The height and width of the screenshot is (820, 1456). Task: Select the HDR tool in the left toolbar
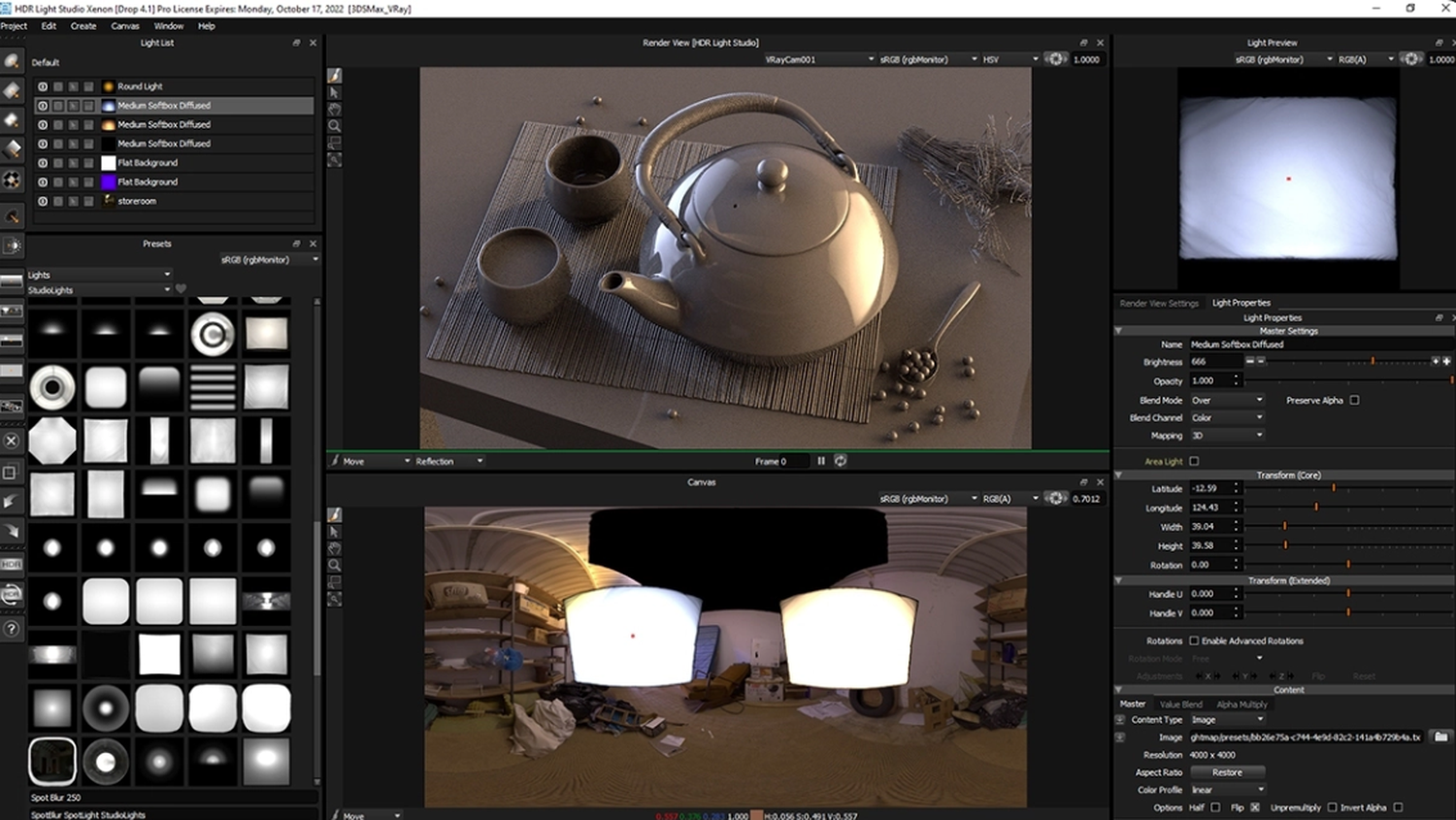pyautogui.click(x=13, y=563)
